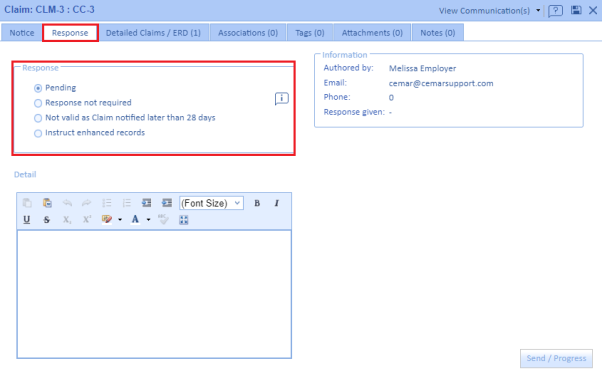Apply superscript formatting
This screenshot has height=381, width=602.
point(87,220)
